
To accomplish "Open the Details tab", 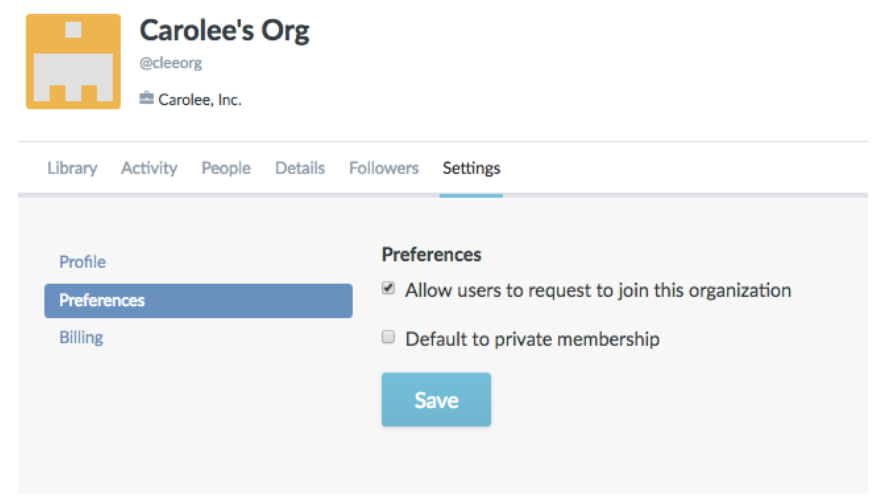I will click(300, 168).
